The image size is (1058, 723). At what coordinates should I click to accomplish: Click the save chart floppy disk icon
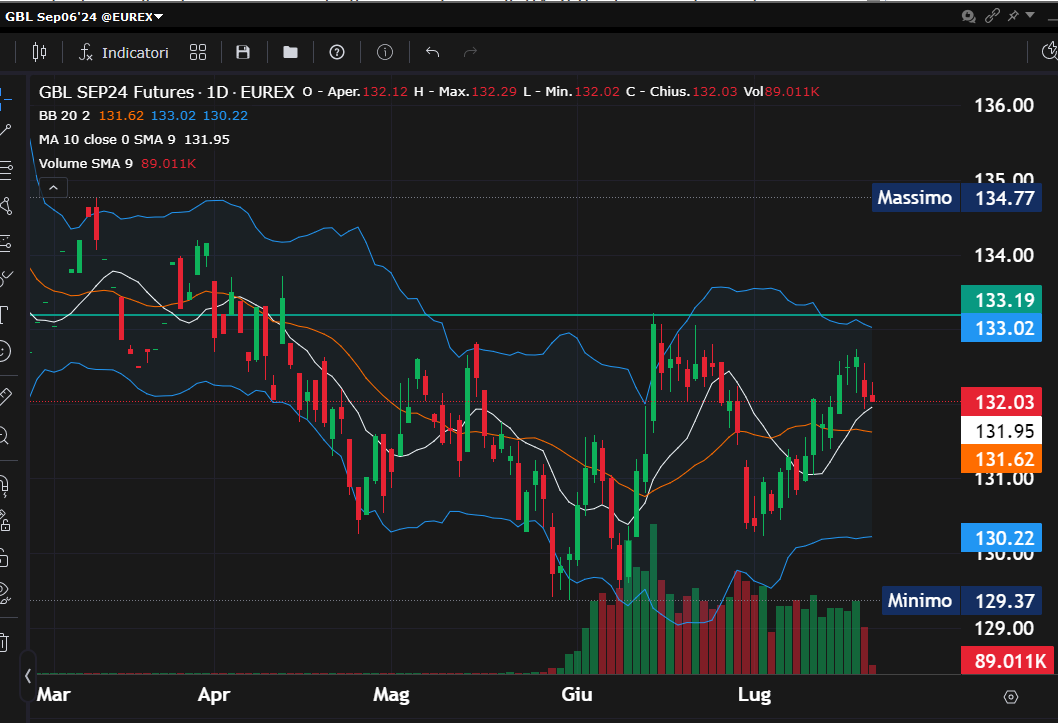243,52
